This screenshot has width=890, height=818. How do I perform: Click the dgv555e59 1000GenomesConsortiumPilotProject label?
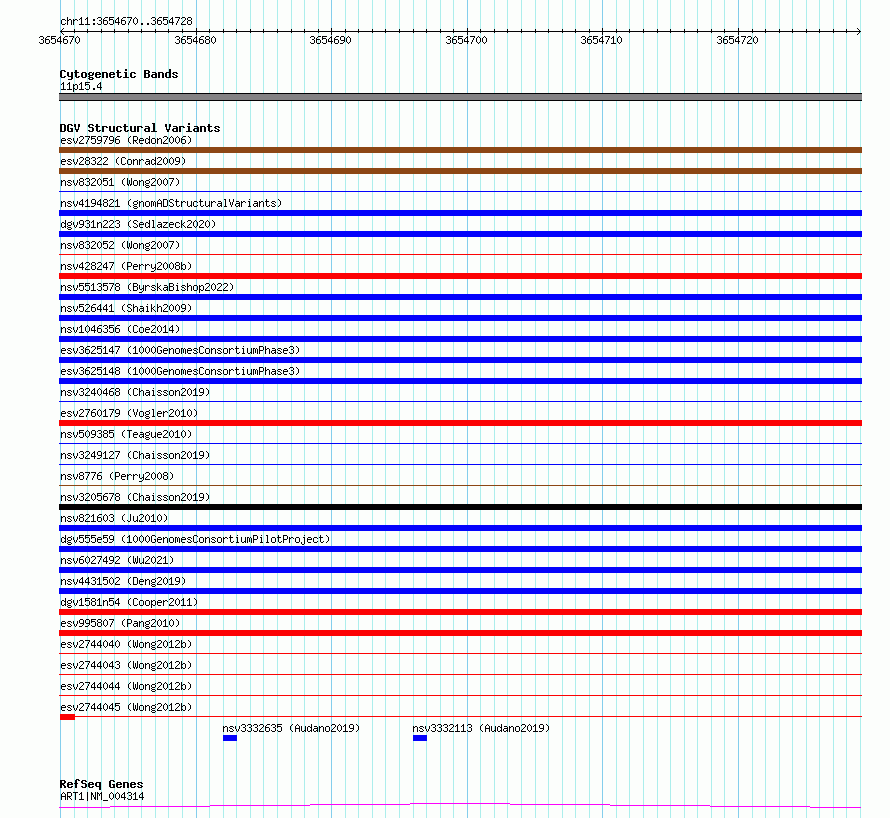tap(195, 539)
